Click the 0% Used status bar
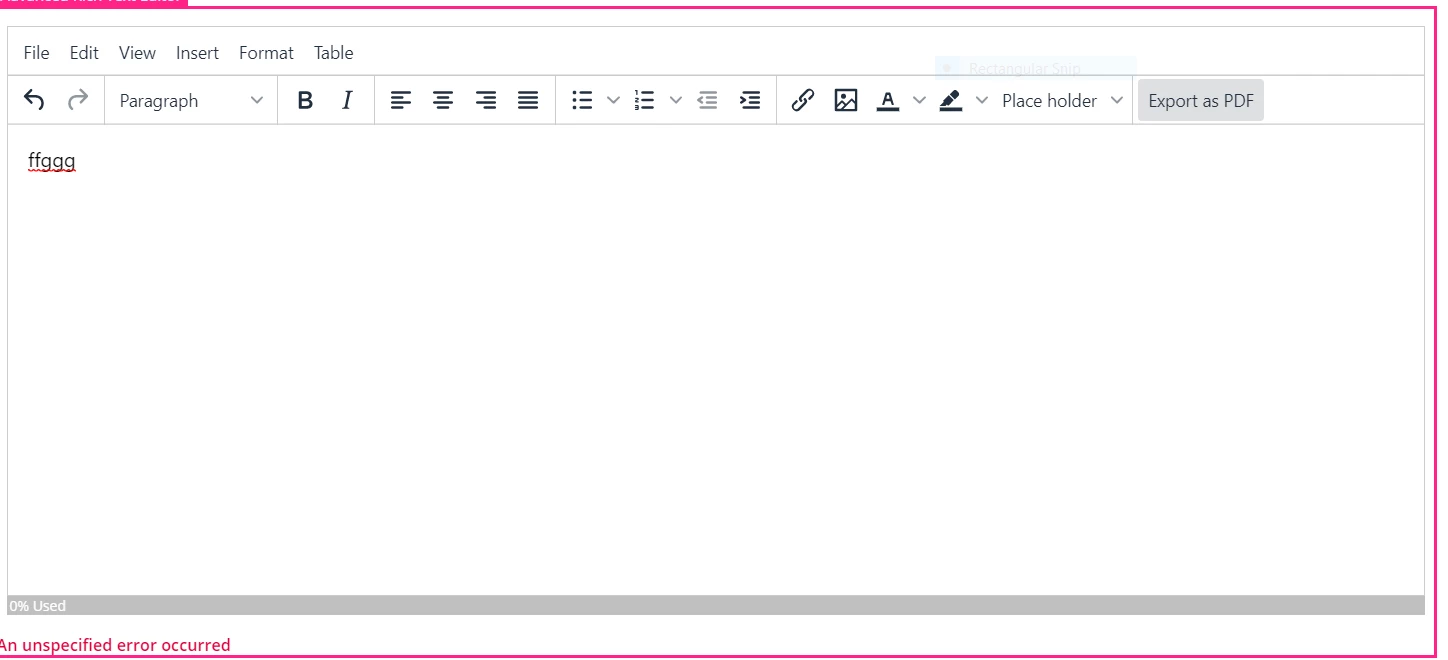This screenshot has width=1448, height=660. click(x=716, y=605)
